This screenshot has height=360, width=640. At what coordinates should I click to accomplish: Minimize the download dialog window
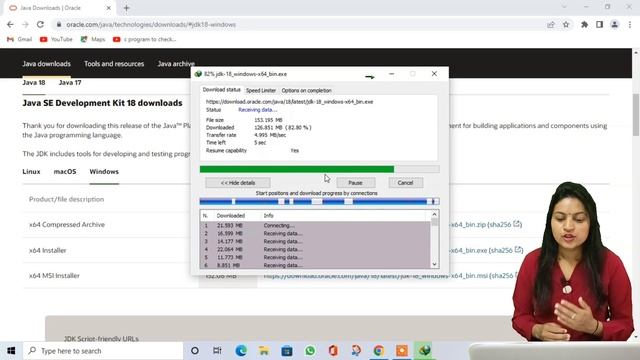pyautogui.click(x=391, y=74)
